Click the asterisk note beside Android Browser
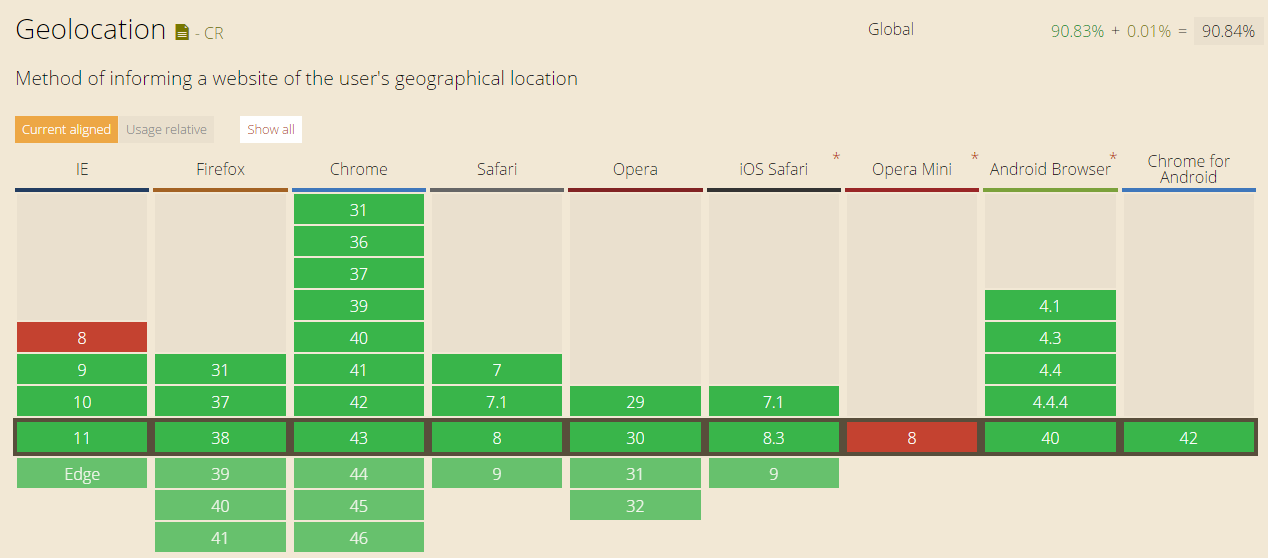Viewport: 1268px width, 558px height. [1113, 158]
